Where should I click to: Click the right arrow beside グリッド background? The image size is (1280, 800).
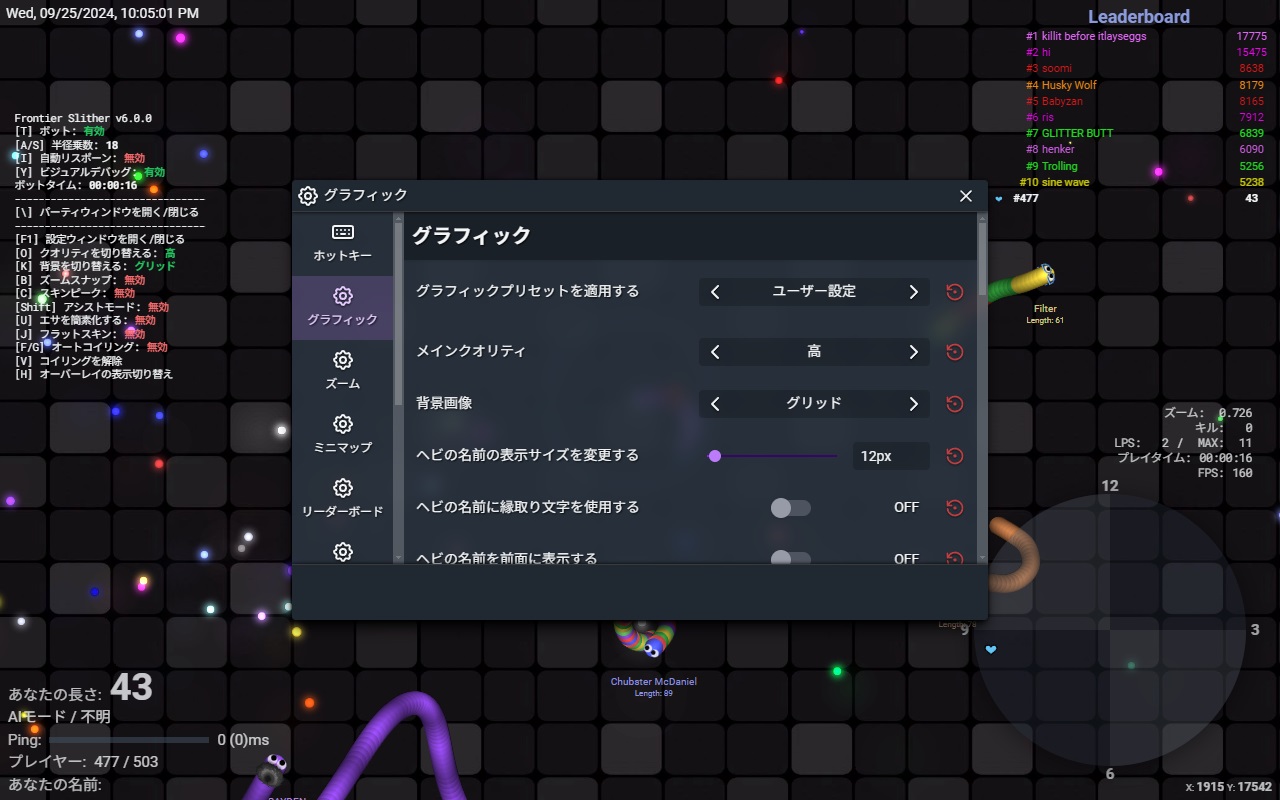point(913,404)
